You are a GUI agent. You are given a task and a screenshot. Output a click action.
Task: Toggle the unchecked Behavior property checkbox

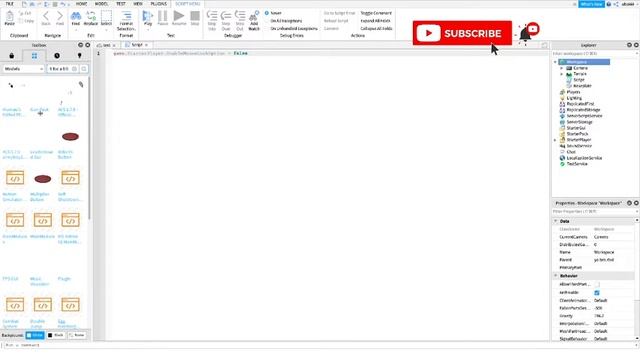(597, 284)
